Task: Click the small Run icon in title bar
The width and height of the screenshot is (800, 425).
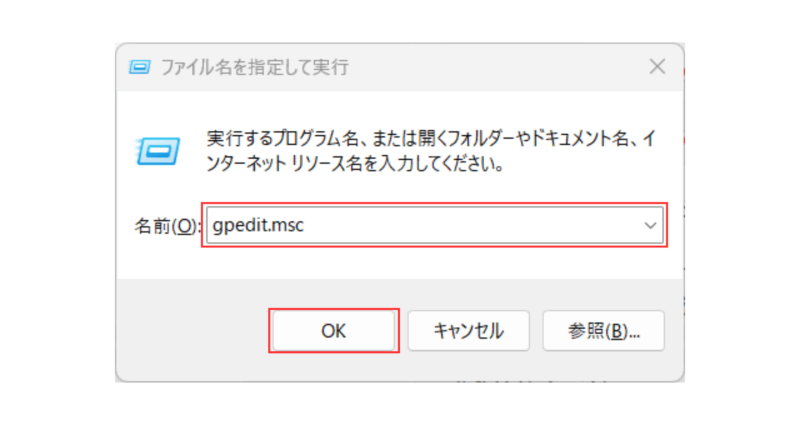Action: (139, 67)
